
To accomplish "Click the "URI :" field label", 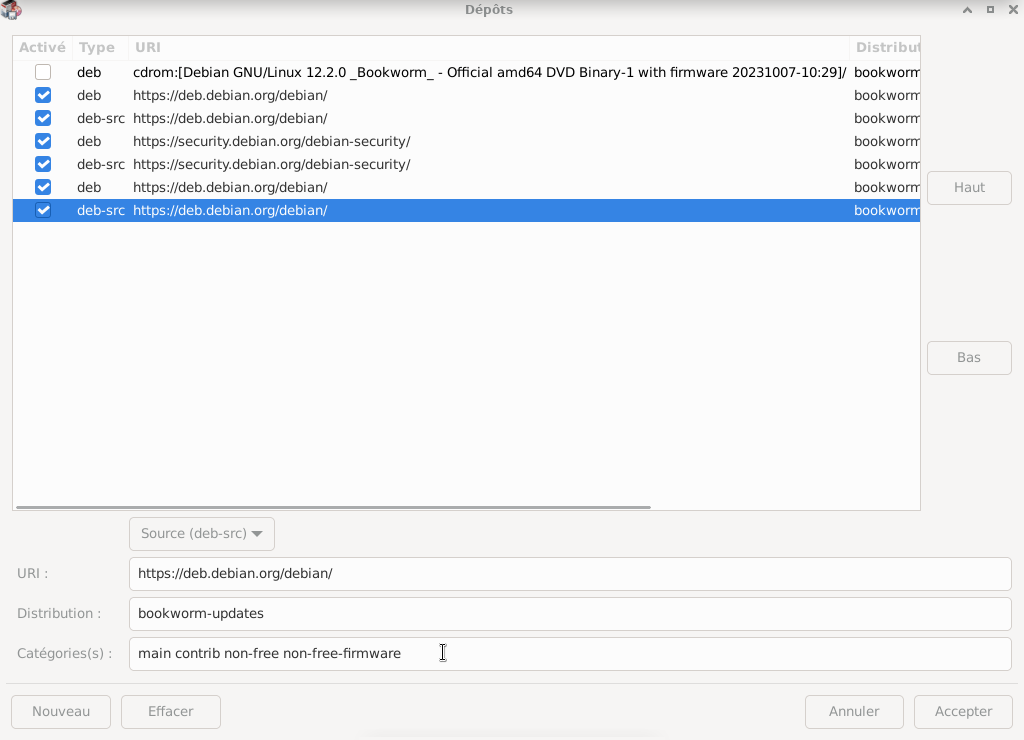I will (x=33, y=573).
